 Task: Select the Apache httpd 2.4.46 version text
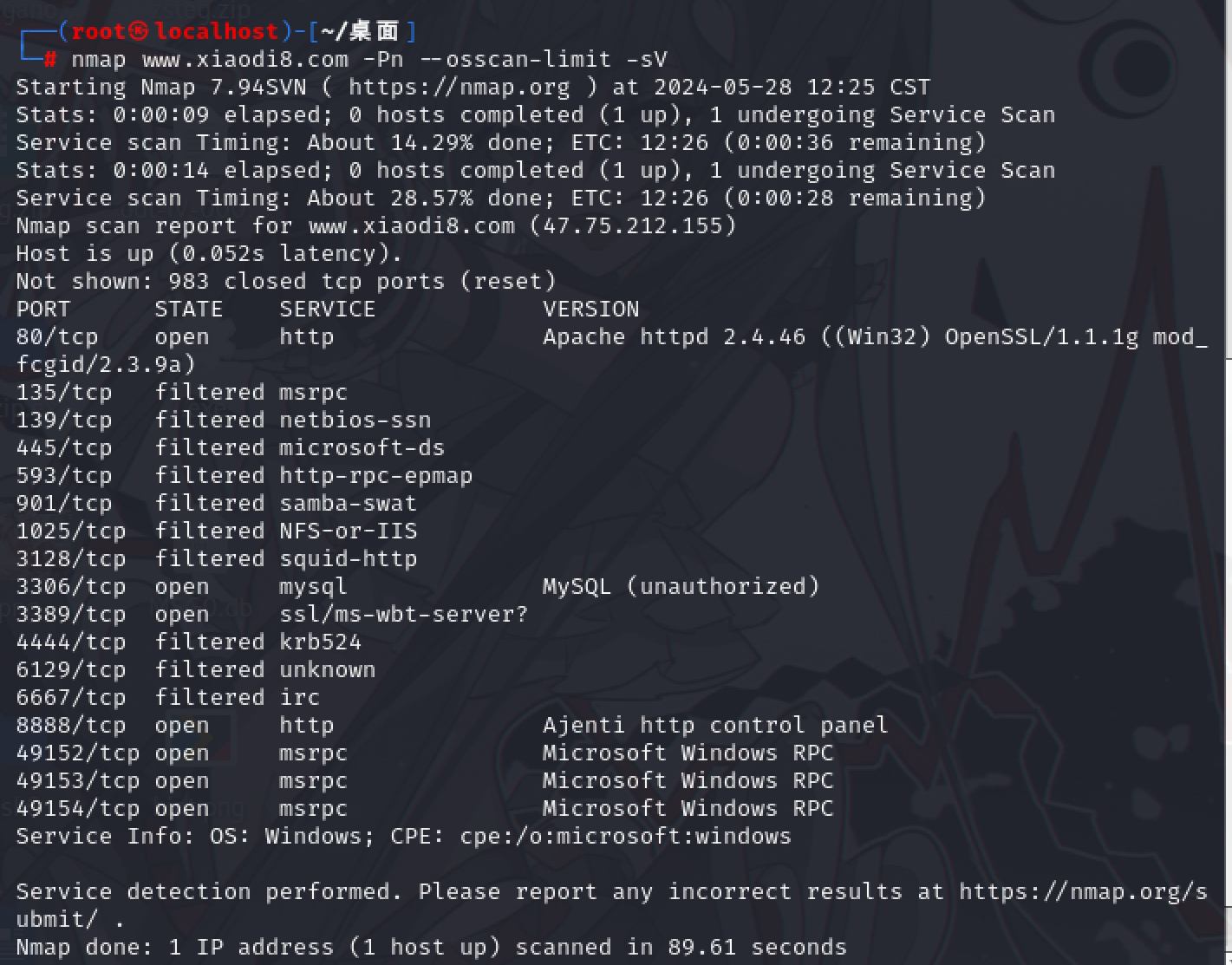(x=674, y=336)
